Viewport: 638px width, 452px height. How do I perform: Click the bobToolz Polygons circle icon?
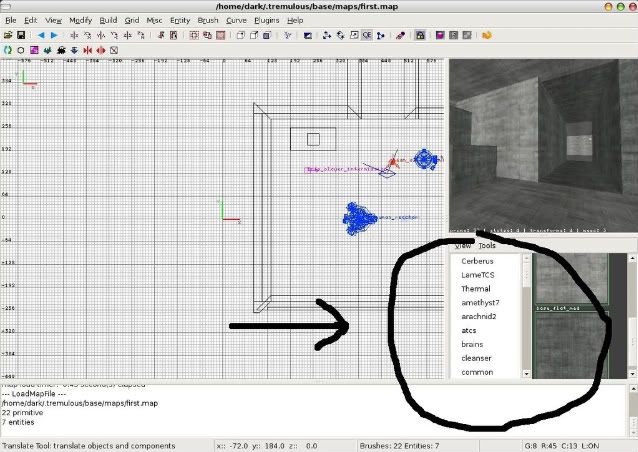pos(21,50)
